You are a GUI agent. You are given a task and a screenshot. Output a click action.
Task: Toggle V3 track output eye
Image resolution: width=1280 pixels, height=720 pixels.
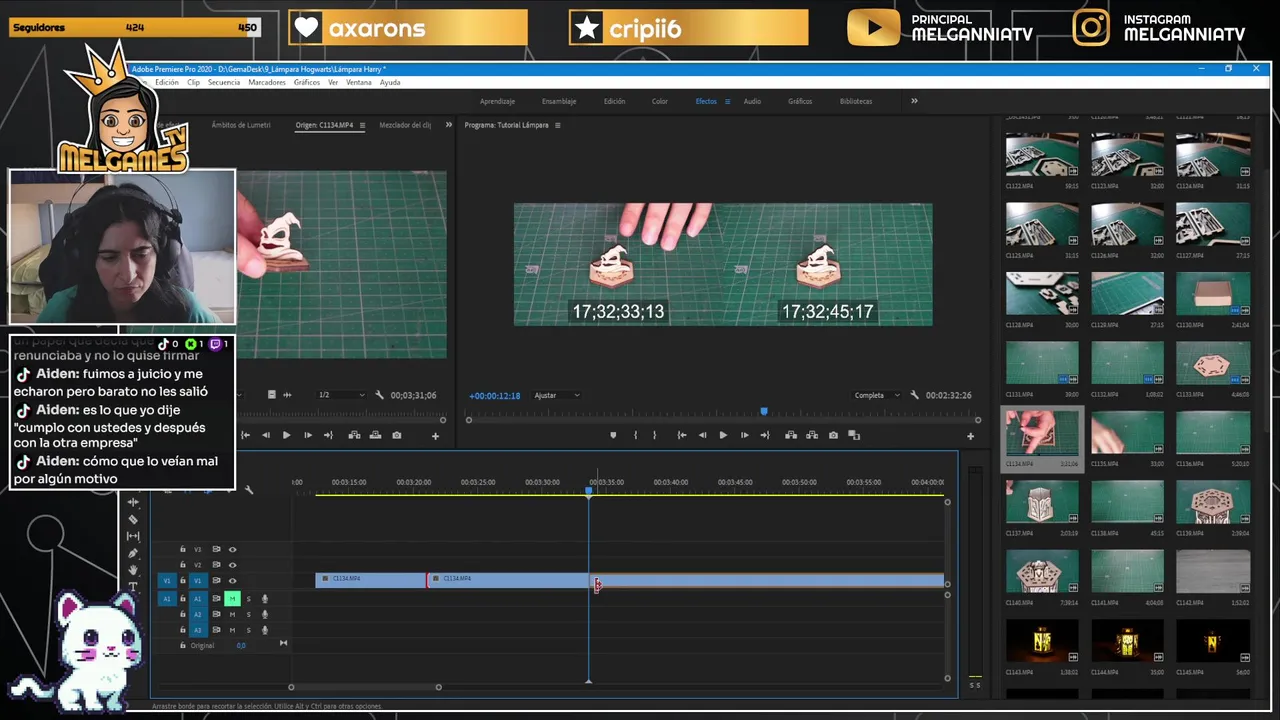click(x=232, y=549)
